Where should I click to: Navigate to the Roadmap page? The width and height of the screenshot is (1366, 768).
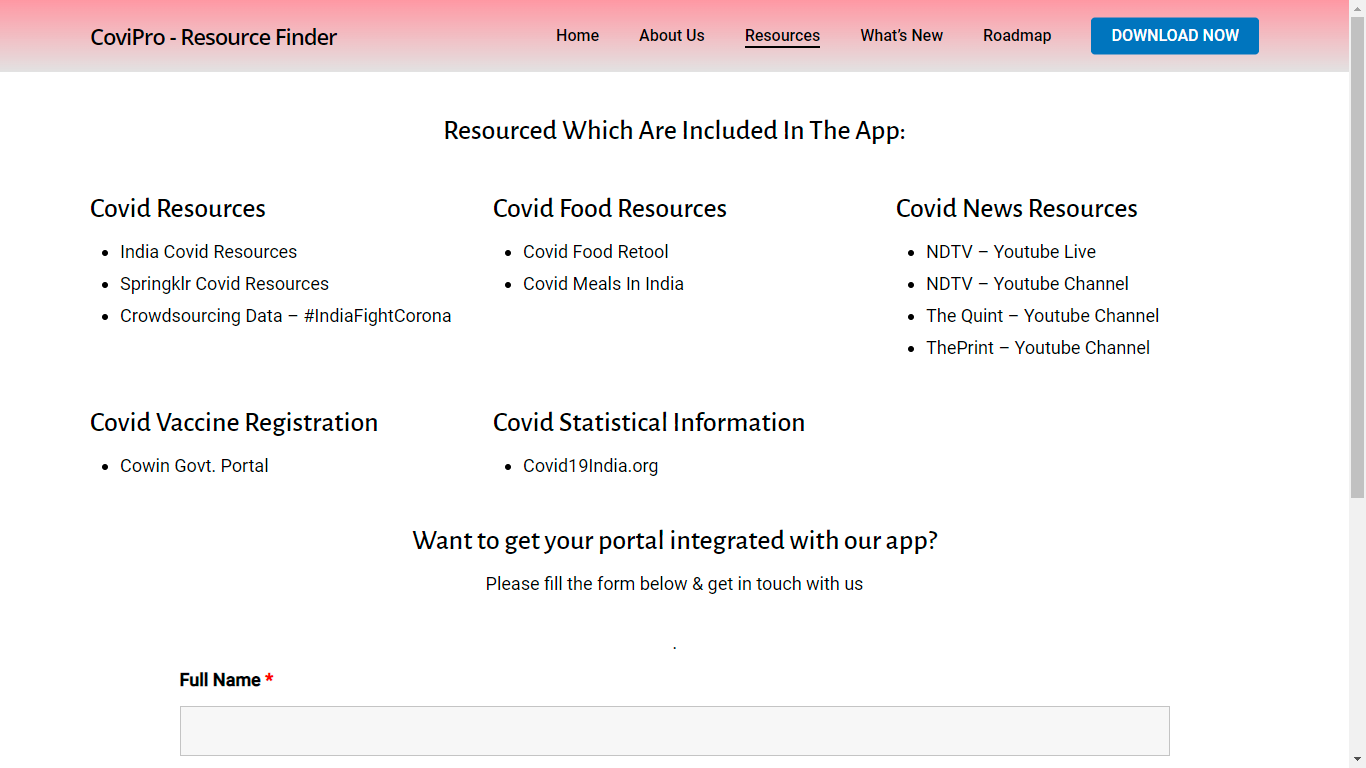[1016, 36]
